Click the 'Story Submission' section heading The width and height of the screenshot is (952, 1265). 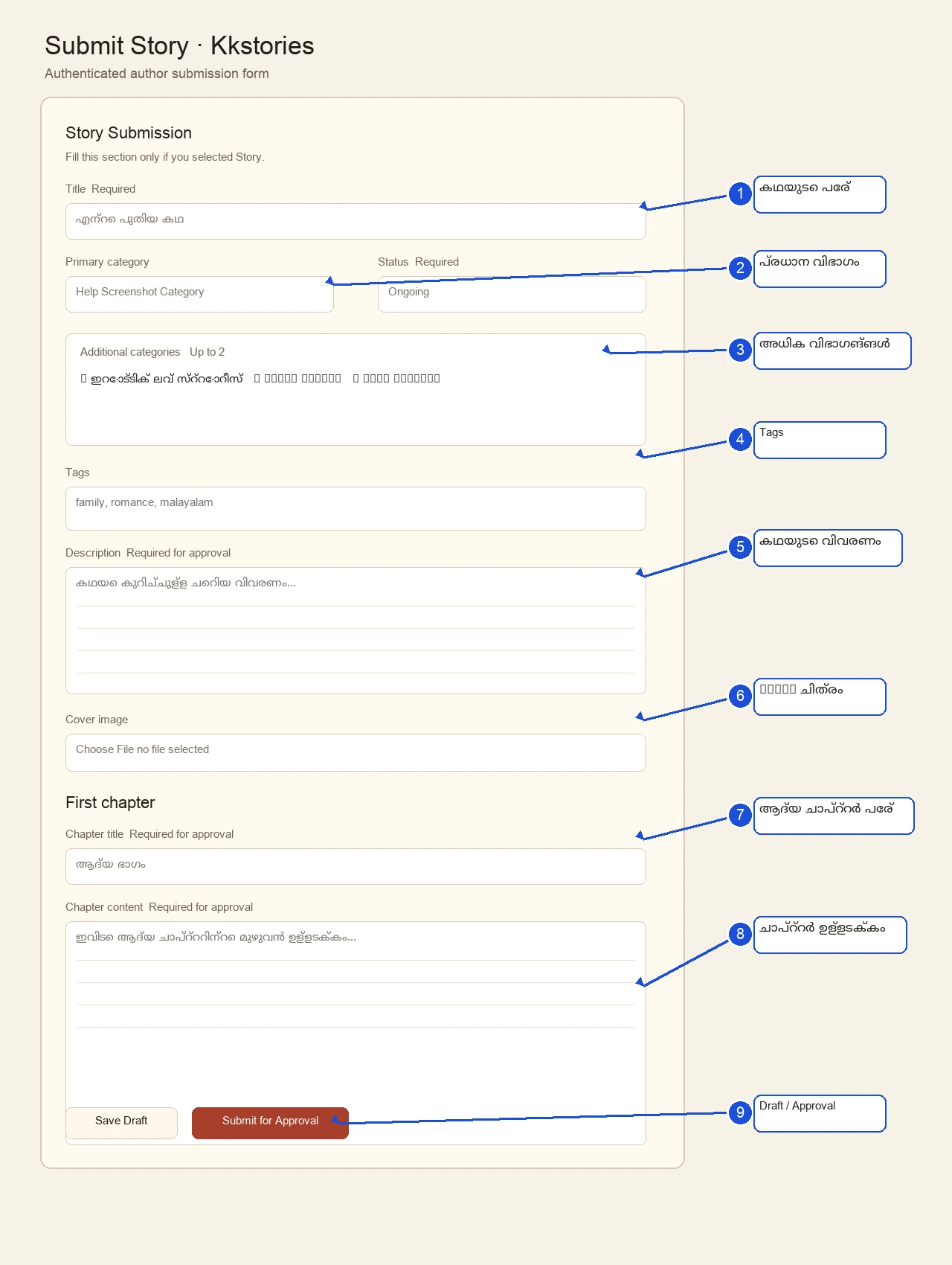click(x=129, y=132)
